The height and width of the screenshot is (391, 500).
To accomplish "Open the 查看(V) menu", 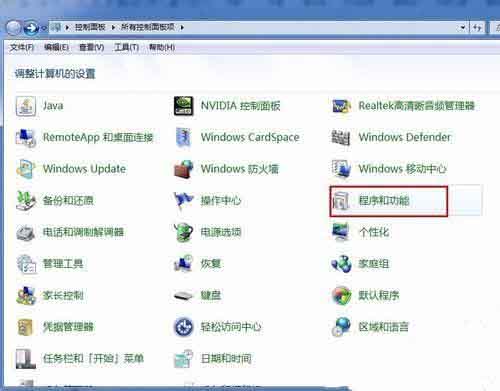I will click(x=91, y=47).
